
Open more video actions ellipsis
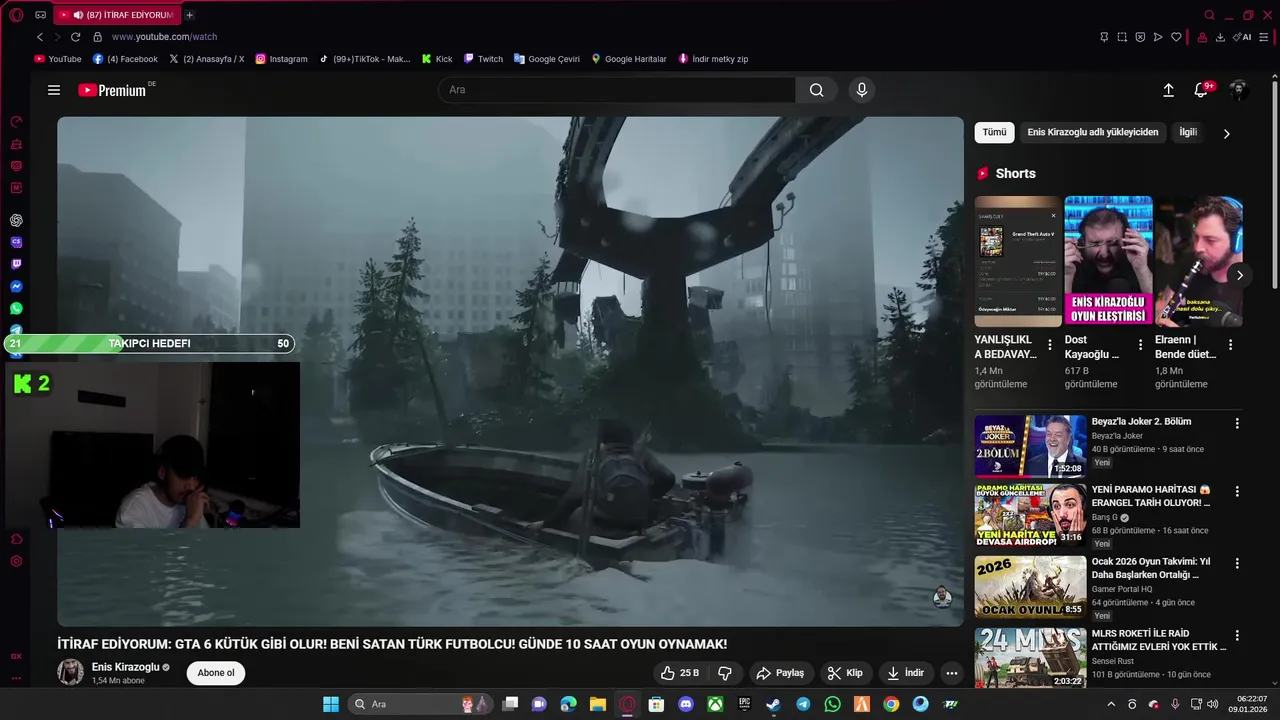tap(952, 673)
